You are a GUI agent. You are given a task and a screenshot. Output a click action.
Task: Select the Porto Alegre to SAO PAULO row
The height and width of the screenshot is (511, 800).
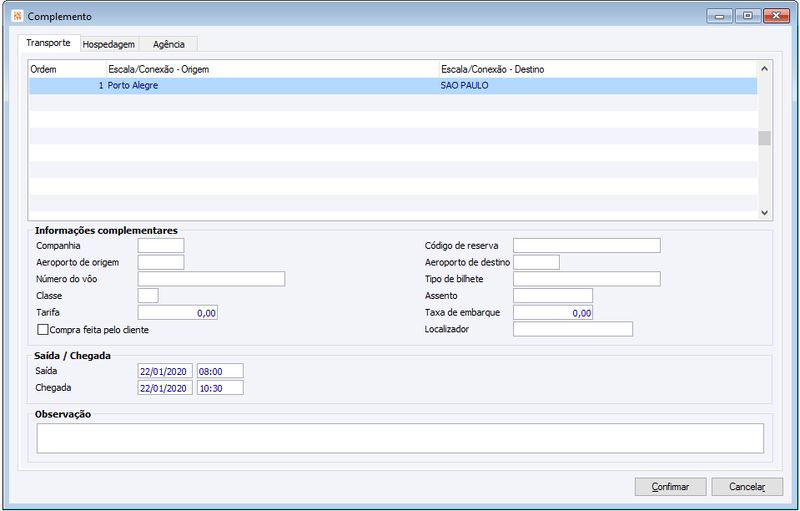(x=393, y=86)
